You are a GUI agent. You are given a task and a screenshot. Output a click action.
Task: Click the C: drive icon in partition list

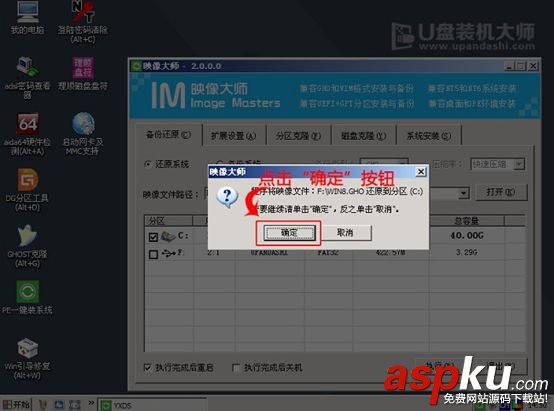168,236
